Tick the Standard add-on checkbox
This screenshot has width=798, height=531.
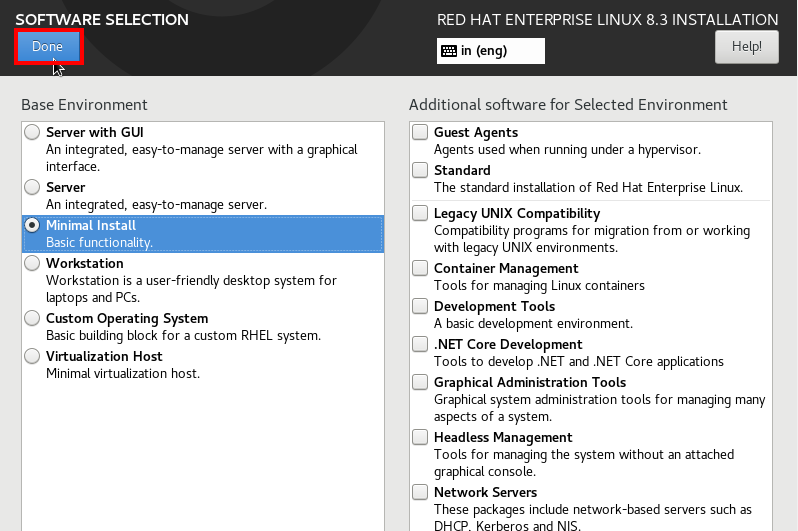point(420,170)
